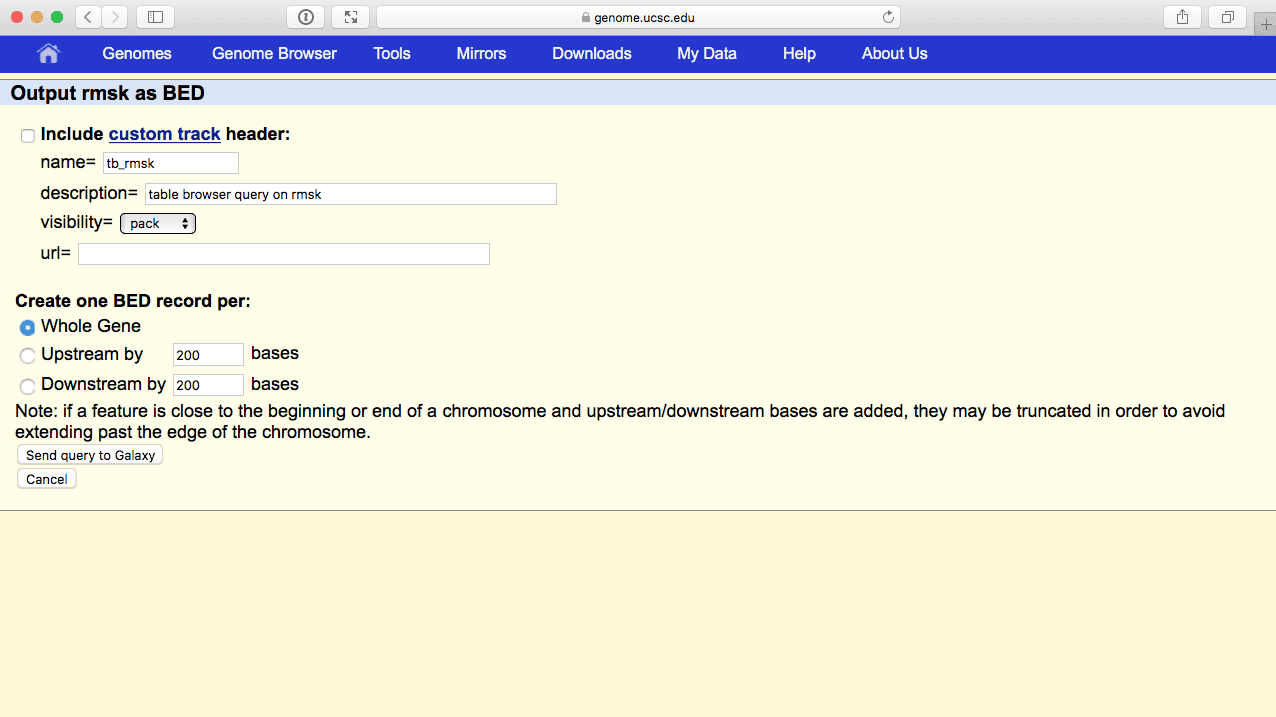This screenshot has height=717, width=1276.
Task: Follow the custom track link
Action: (x=164, y=134)
